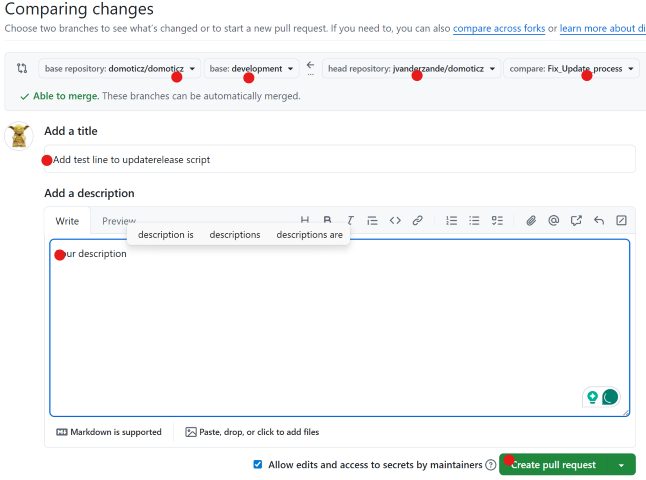This screenshot has width=646, height=480.
Task: Open the head repository dropdown
Action: coord(411,69)
